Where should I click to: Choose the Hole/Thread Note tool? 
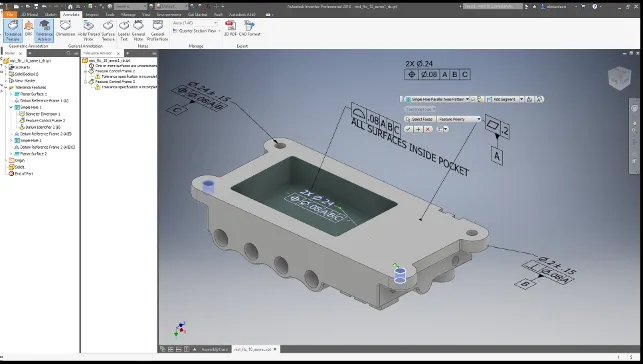89,31
